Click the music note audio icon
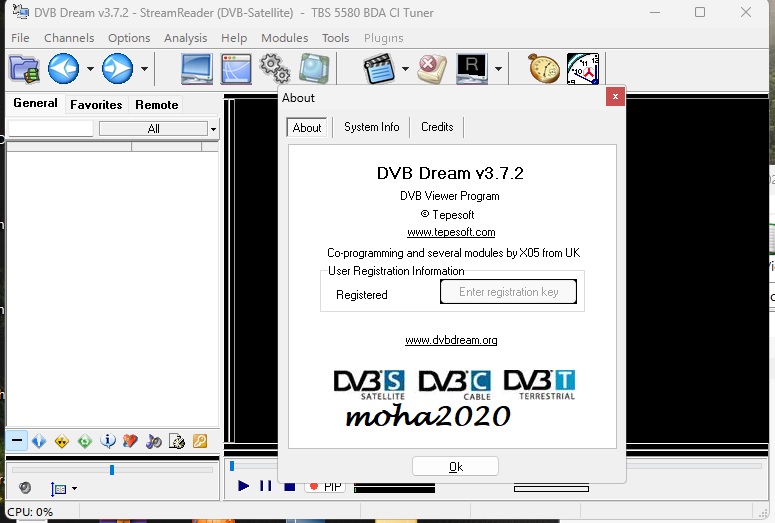The height and width of the screenshot is (523, 775). pyautogui.click(x=153, y=441)
